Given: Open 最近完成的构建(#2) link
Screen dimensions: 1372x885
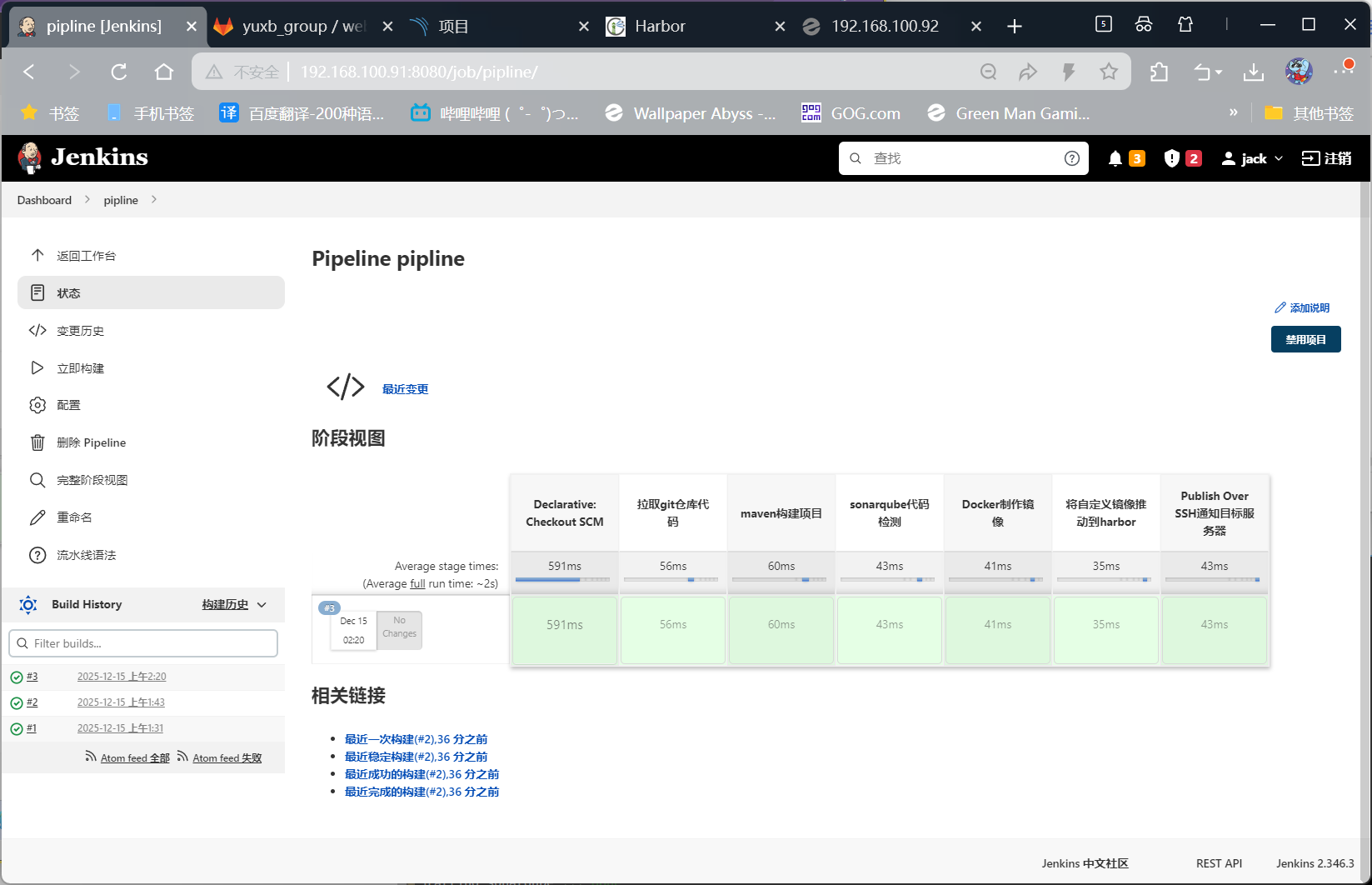Looking at the screenshot, I should [x=422, y=792].
